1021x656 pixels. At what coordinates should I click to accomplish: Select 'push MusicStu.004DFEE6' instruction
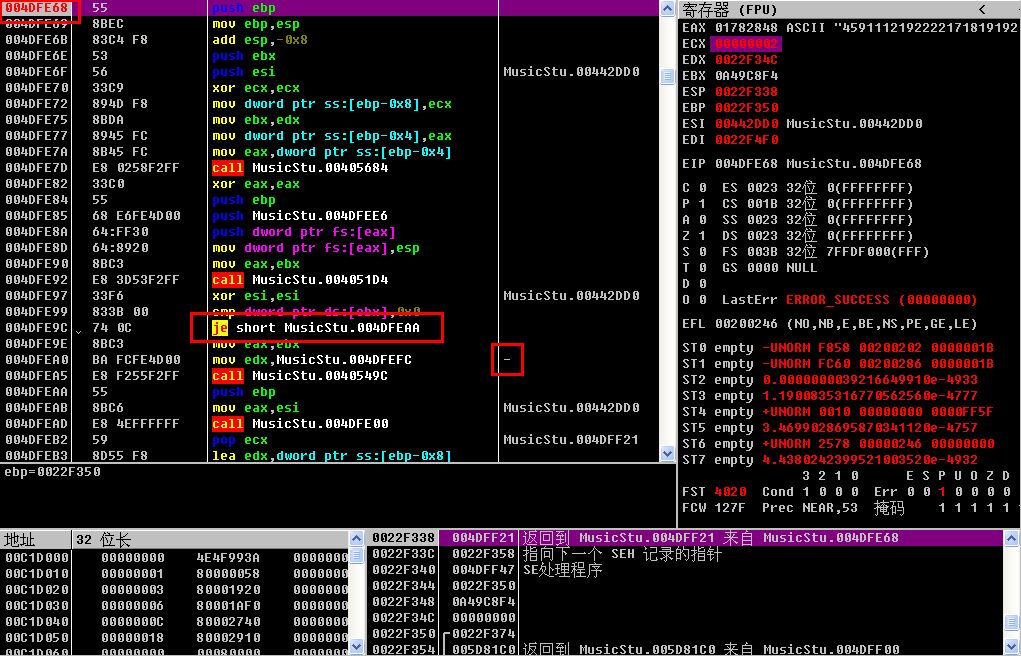(300, 216)
